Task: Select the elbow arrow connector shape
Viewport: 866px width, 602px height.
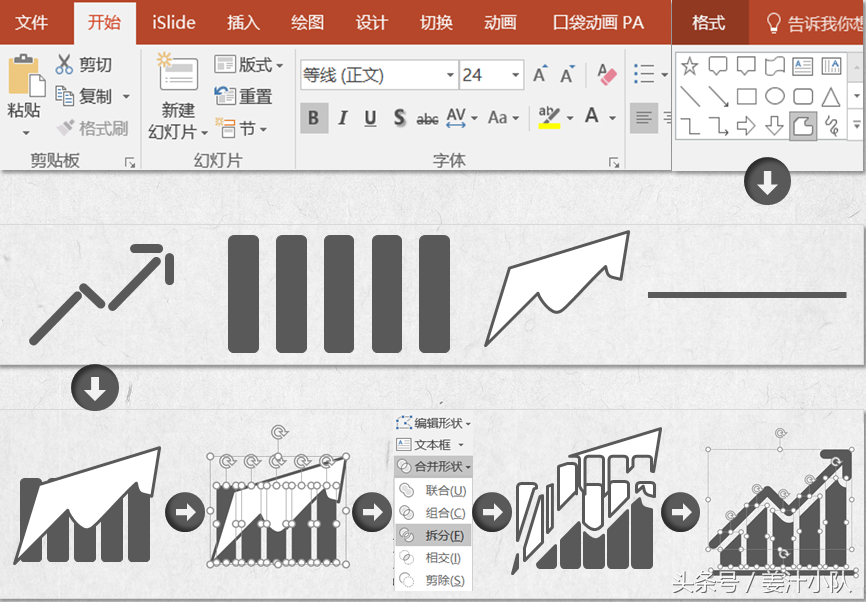Action: [718, 126]
